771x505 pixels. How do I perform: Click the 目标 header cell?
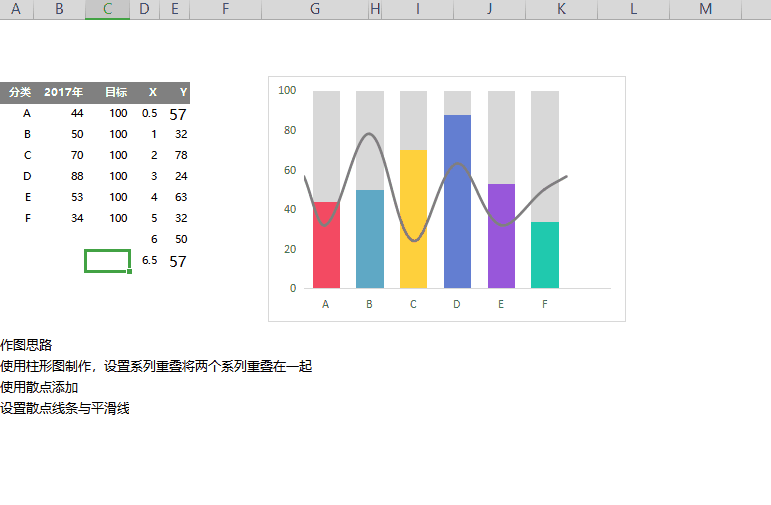pyautogui.click(x=116, y=92)
